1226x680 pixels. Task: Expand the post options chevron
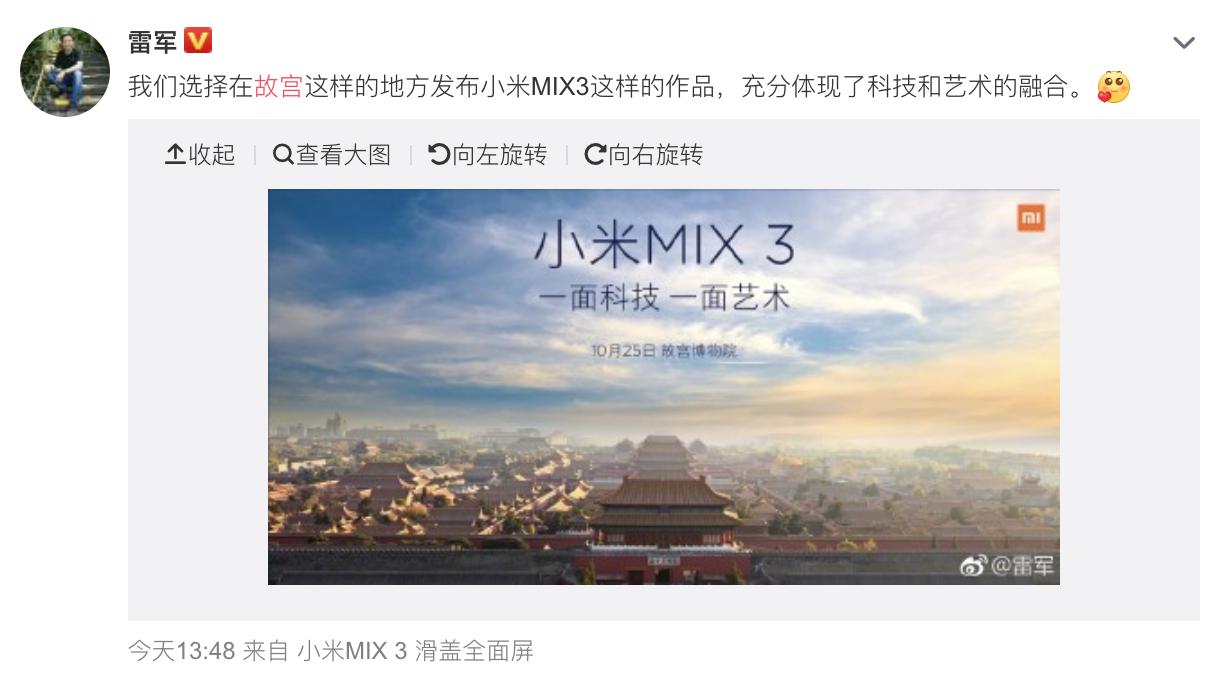pyautogui.click(x=1183, y=43)
